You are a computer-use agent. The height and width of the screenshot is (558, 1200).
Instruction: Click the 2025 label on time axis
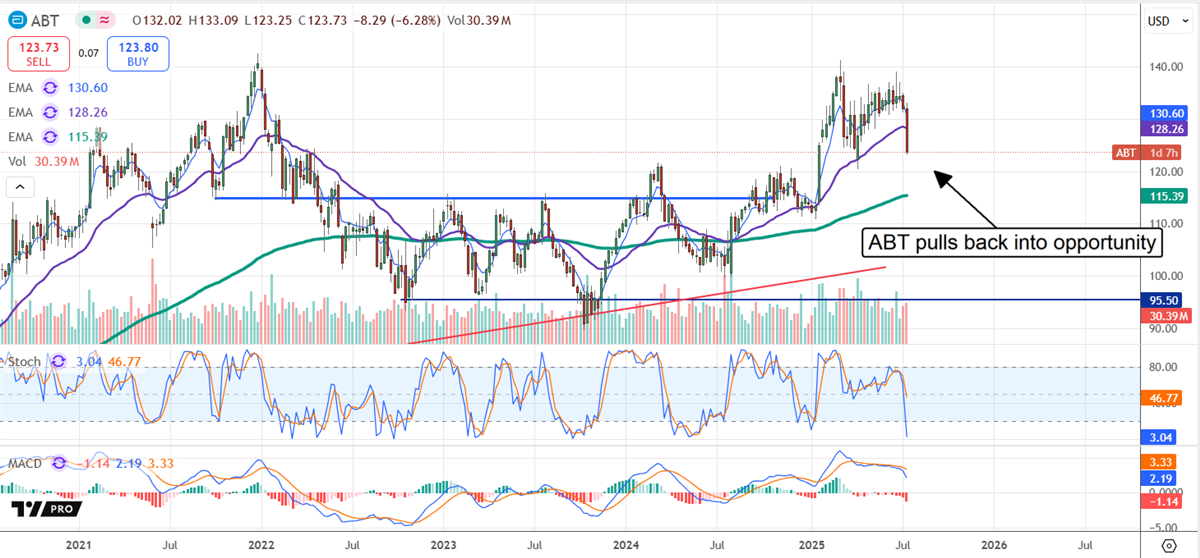[x=810, y=546]
